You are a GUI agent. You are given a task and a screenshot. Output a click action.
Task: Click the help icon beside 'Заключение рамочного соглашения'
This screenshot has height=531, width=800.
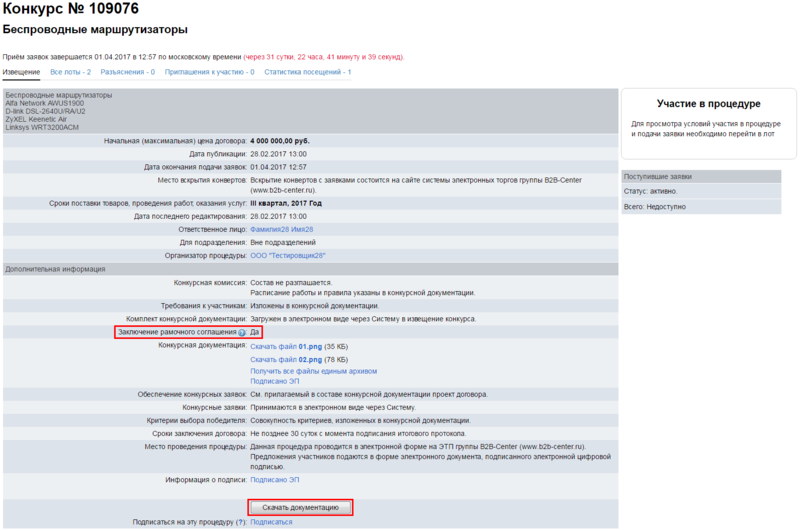click(241, 332)
